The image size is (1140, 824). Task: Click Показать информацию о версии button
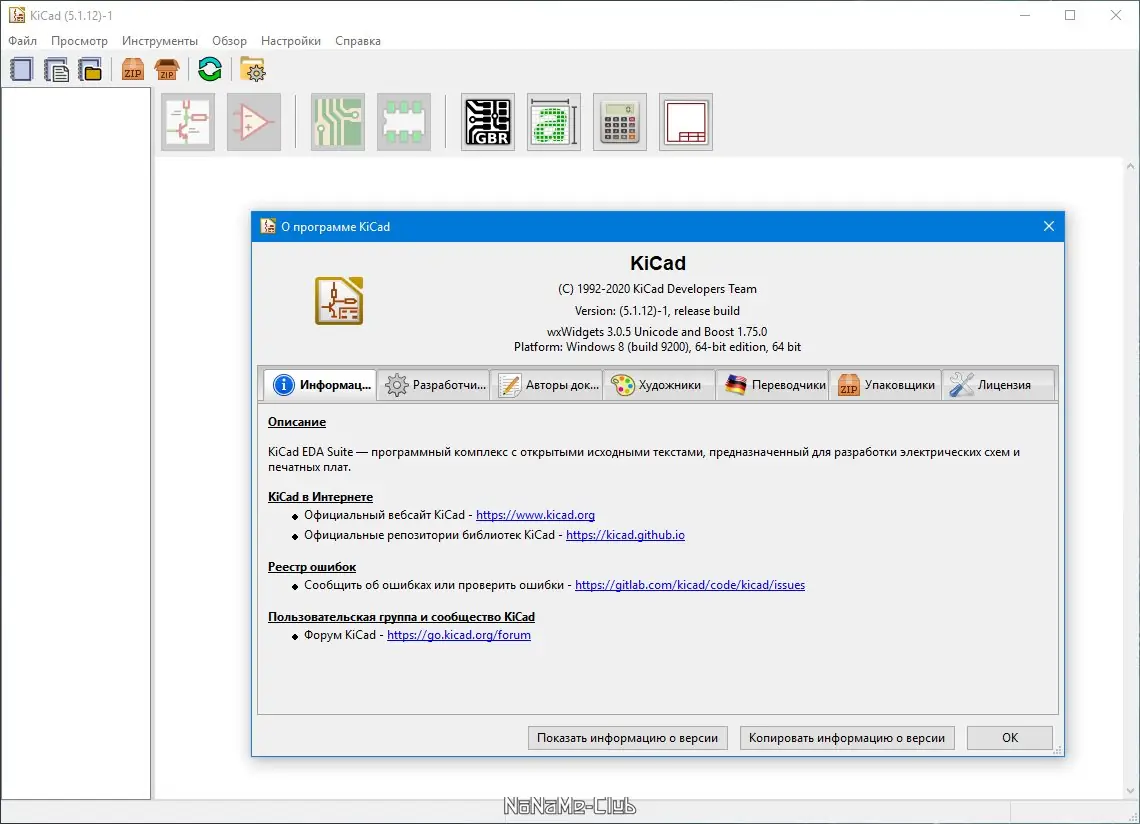[627, 737]
